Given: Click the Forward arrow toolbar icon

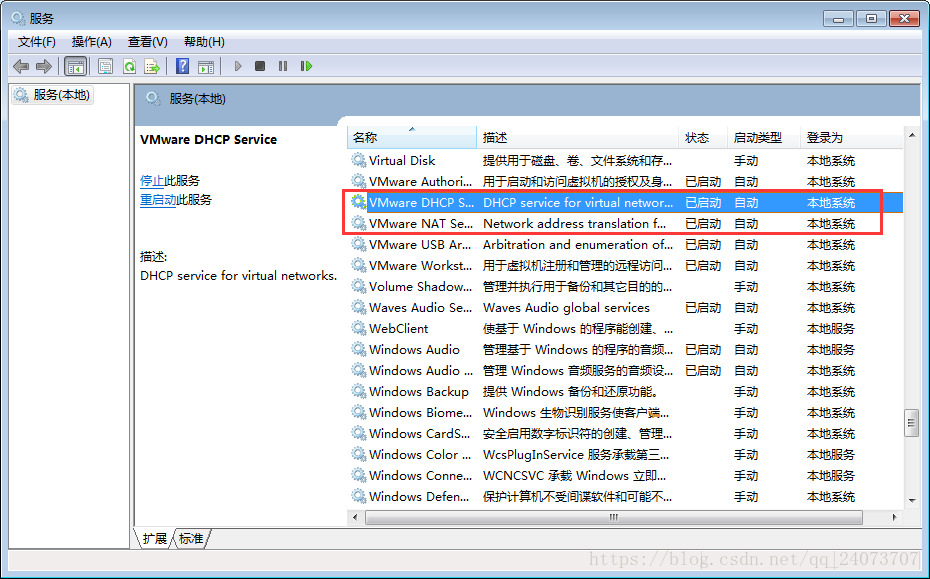Looking at the screenshot, I should (x=43, y=66).
